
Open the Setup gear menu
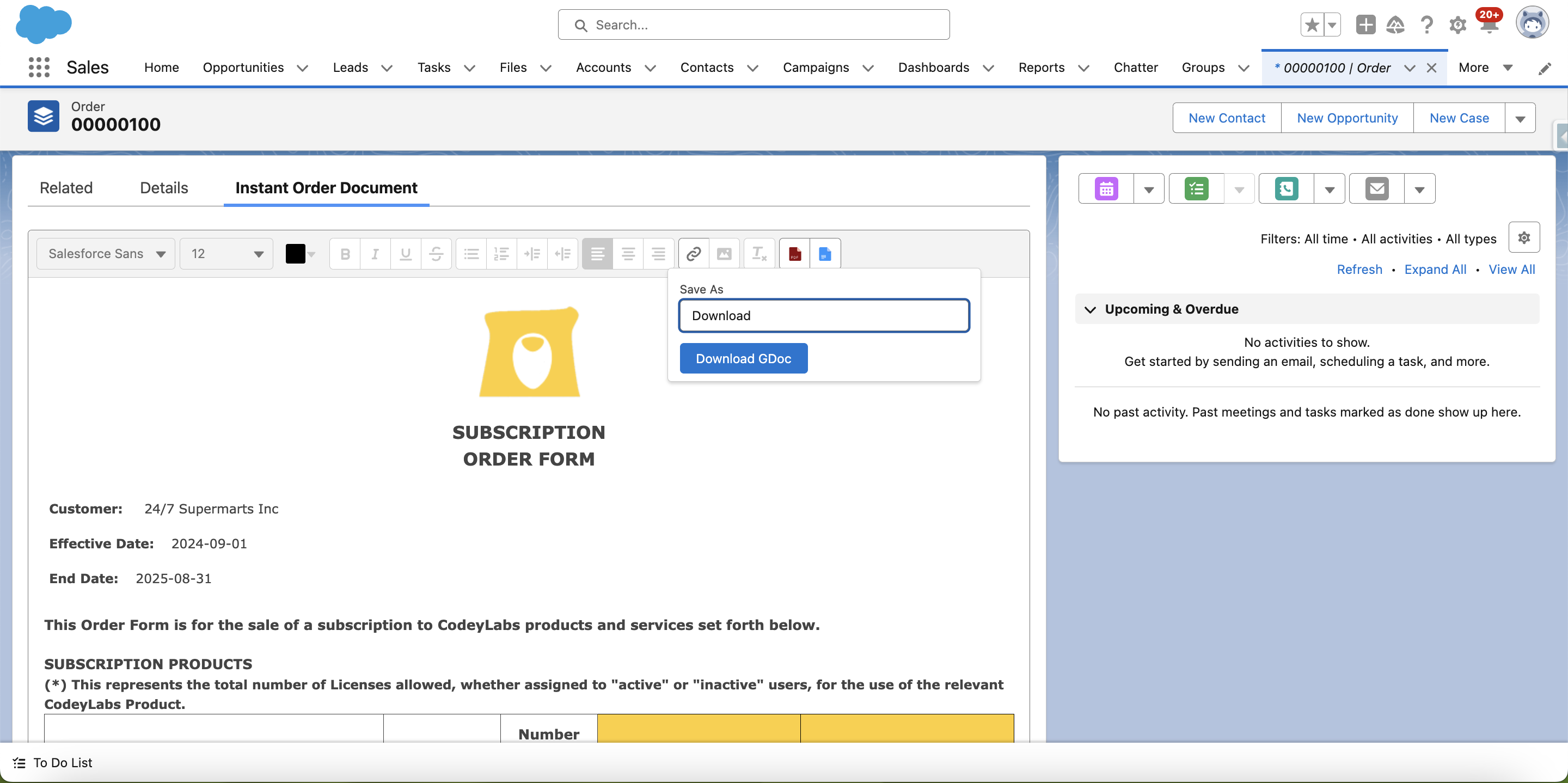1457,25
